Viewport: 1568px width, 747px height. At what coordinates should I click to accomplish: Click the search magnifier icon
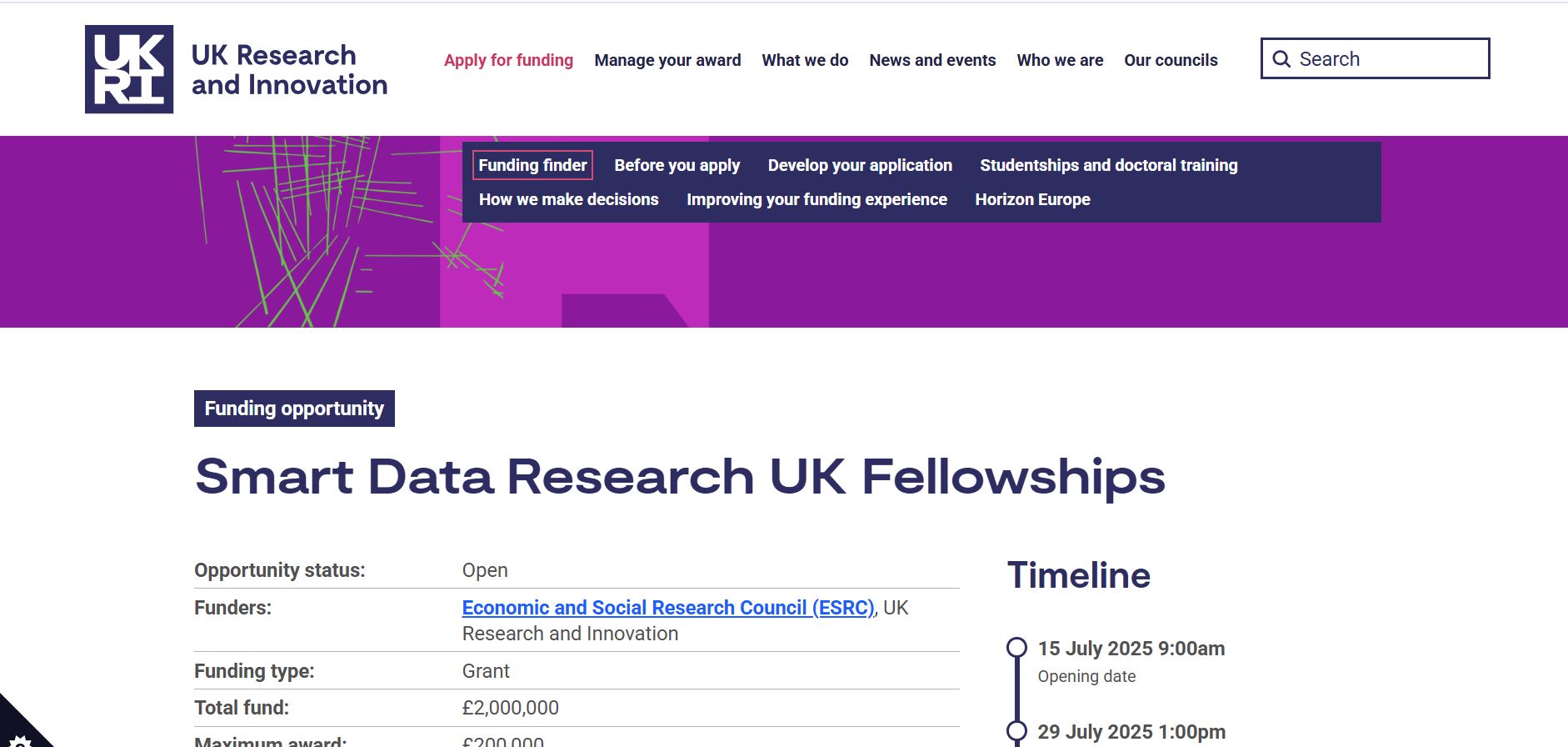pyautogui.click(x=1281, y=59)
